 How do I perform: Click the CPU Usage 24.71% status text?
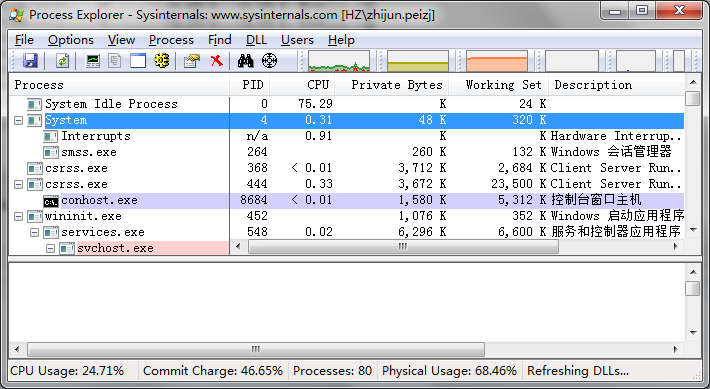[67, 371]
